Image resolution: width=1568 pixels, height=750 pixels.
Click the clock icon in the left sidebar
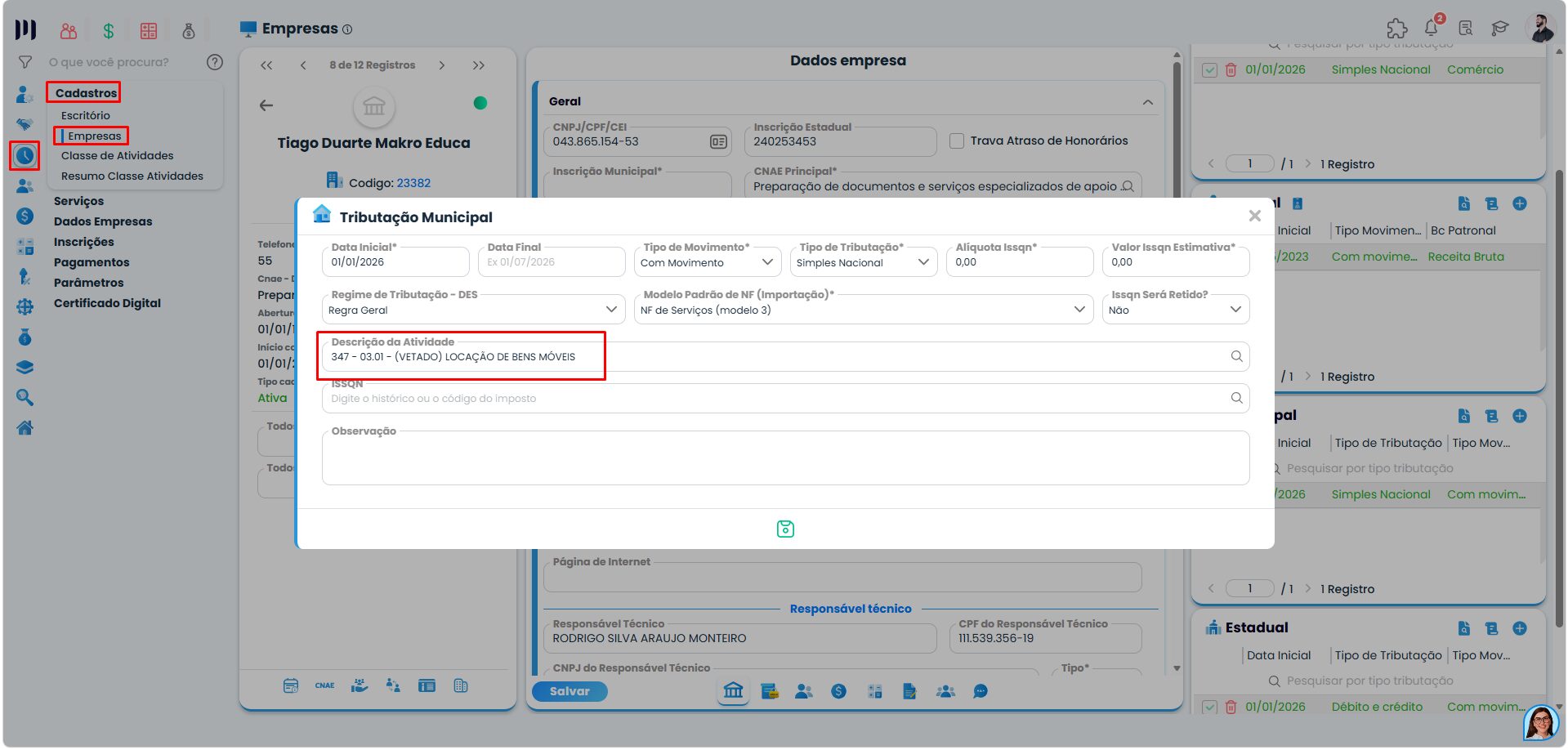pyautogui.click(x=25, y=155)
